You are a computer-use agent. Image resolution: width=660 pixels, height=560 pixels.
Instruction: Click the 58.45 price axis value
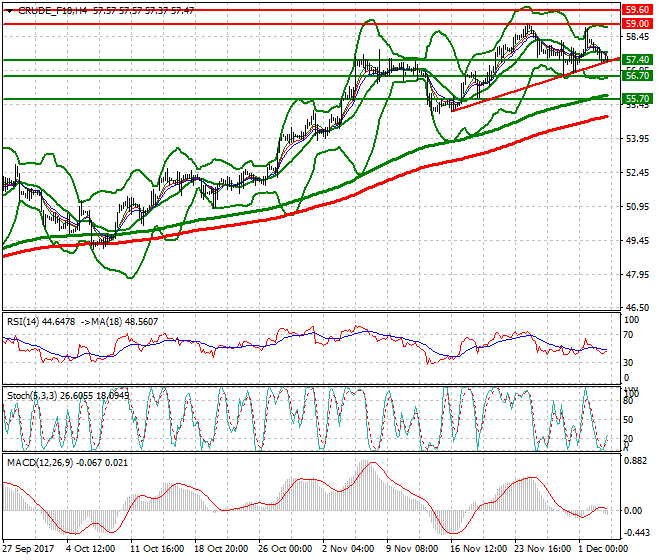637,37
